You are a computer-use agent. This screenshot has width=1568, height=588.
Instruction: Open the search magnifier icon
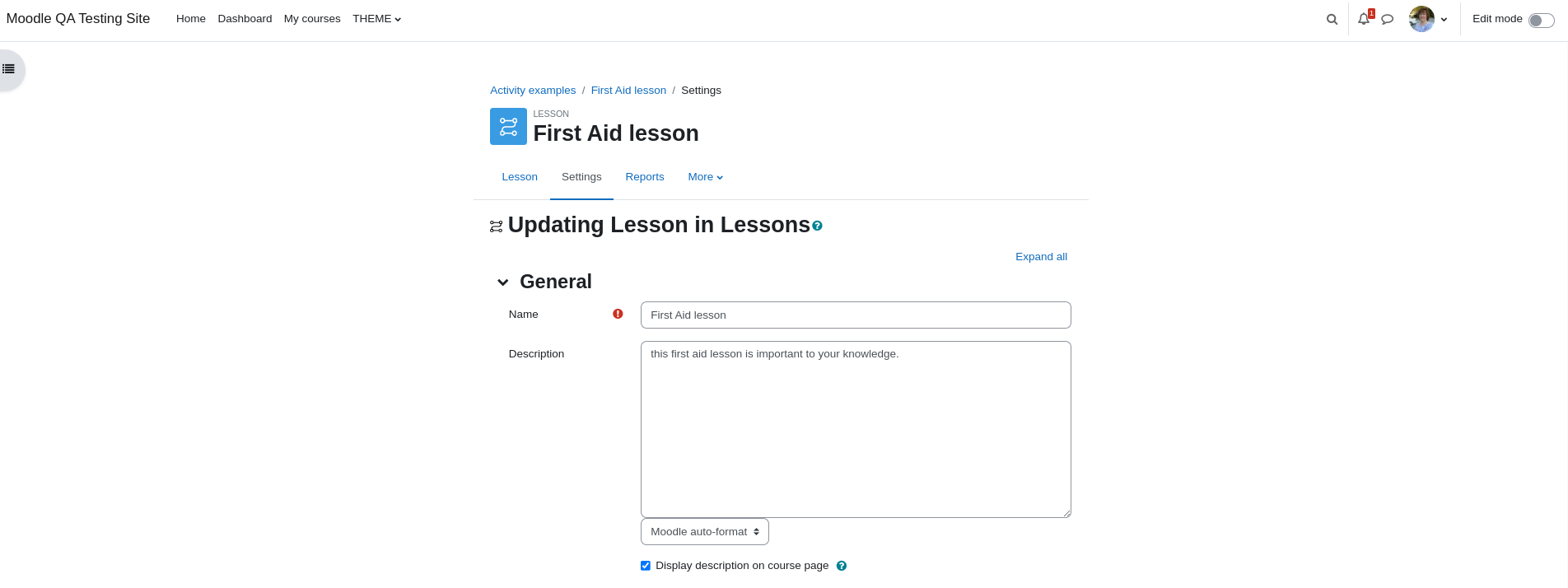(1332, 19)
